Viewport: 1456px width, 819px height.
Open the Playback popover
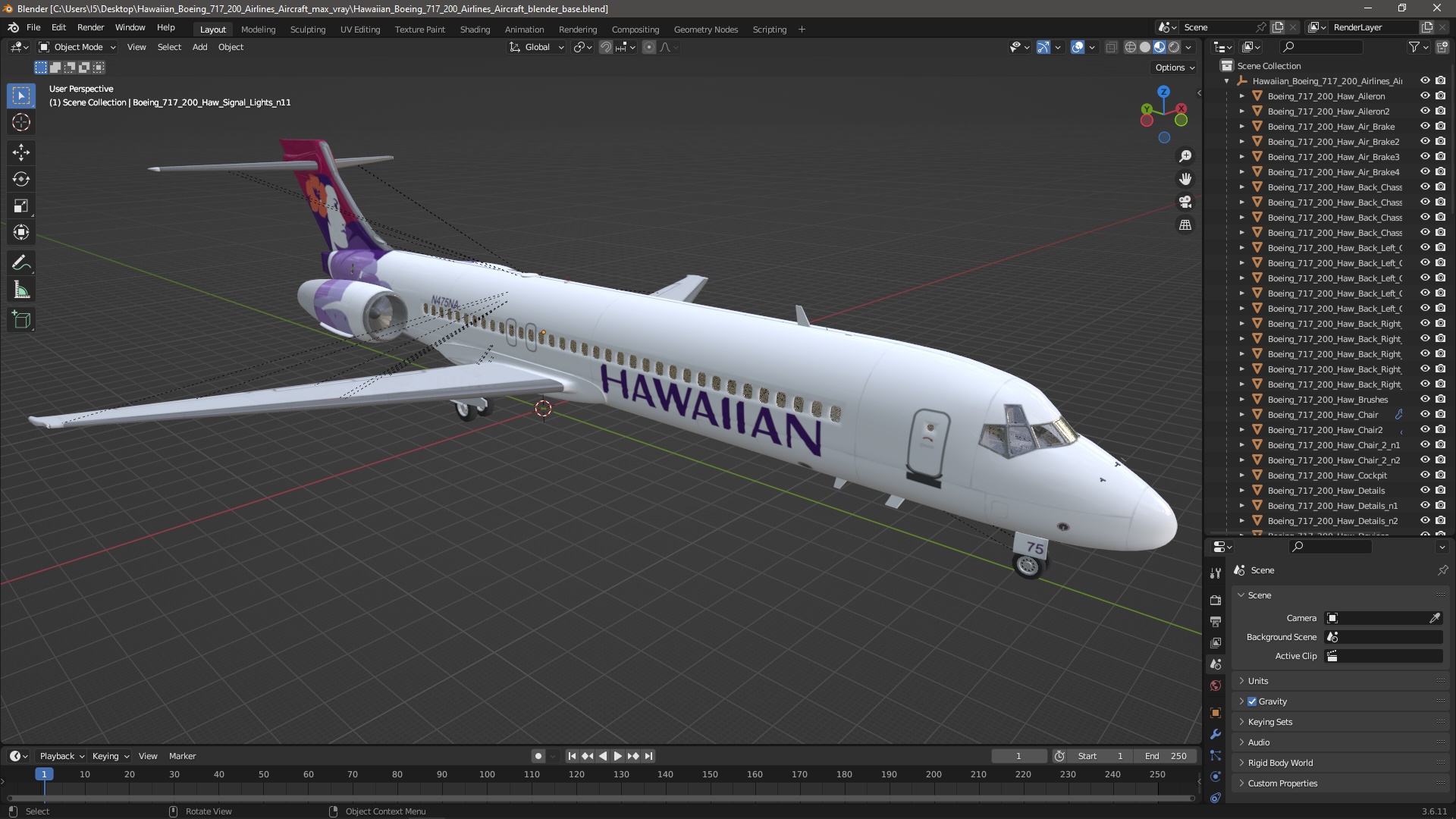coord(61,756)
